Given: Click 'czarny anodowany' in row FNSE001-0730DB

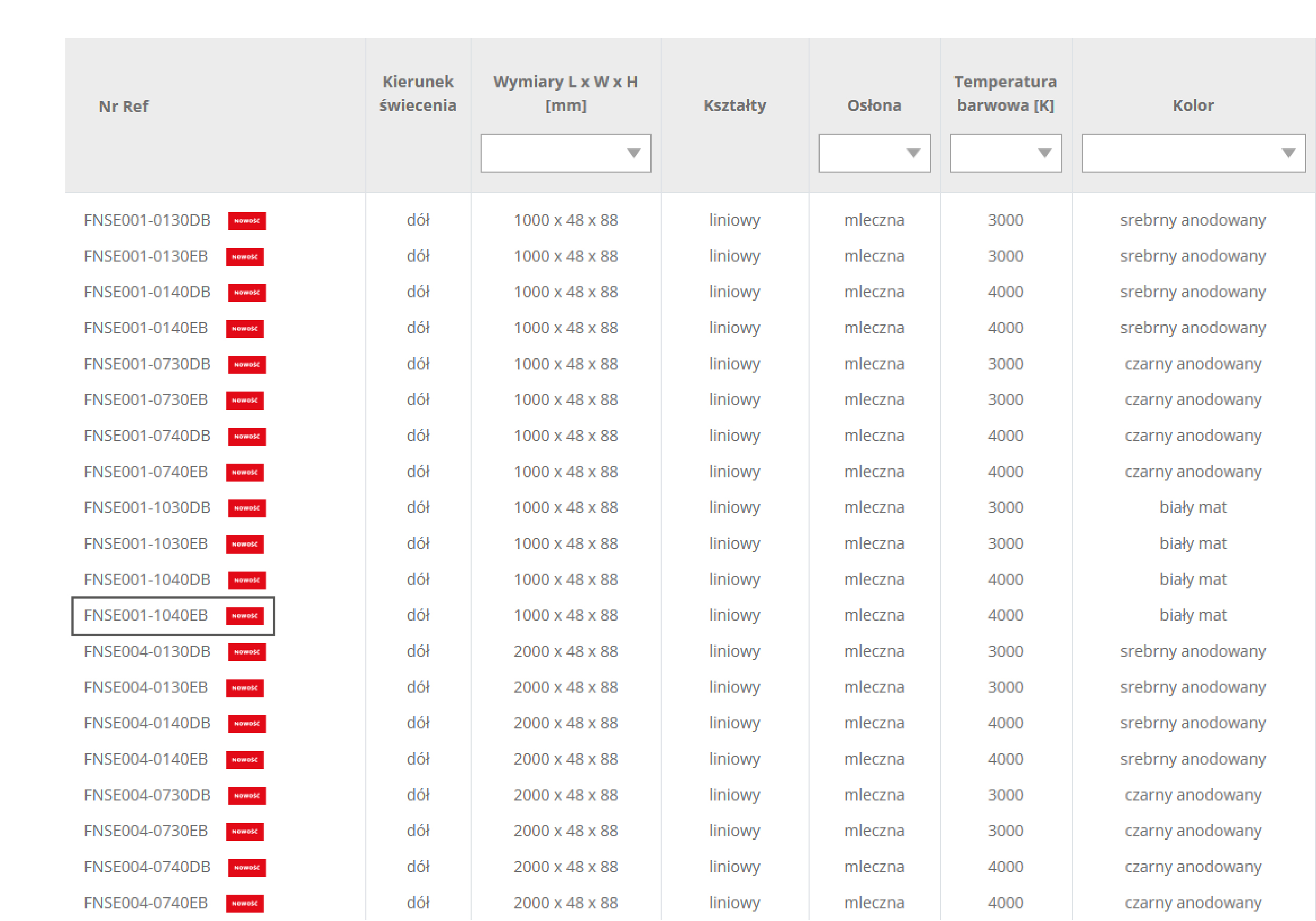Looking at the screenshot, I should 1193,365.
